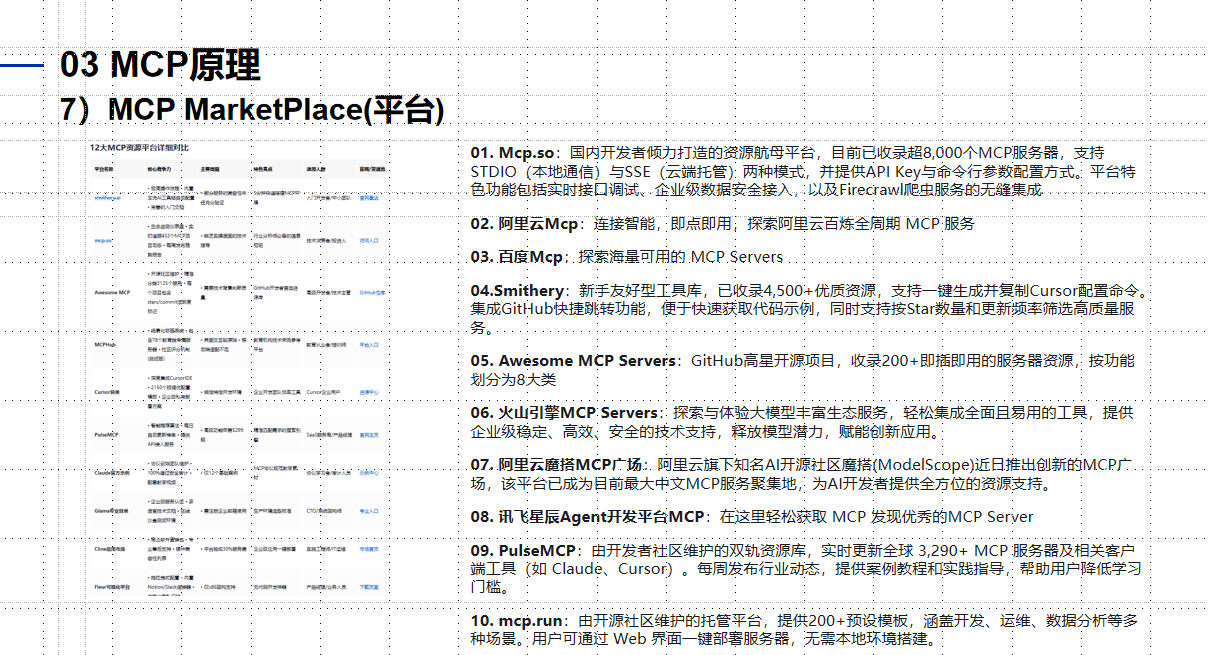Select the "Claude官方示例" table row name

[x=112, y=473]
